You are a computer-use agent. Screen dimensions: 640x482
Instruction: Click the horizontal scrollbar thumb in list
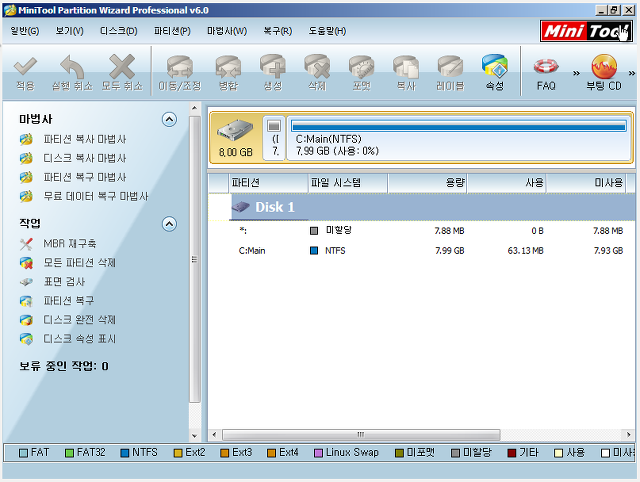(361, 435)
